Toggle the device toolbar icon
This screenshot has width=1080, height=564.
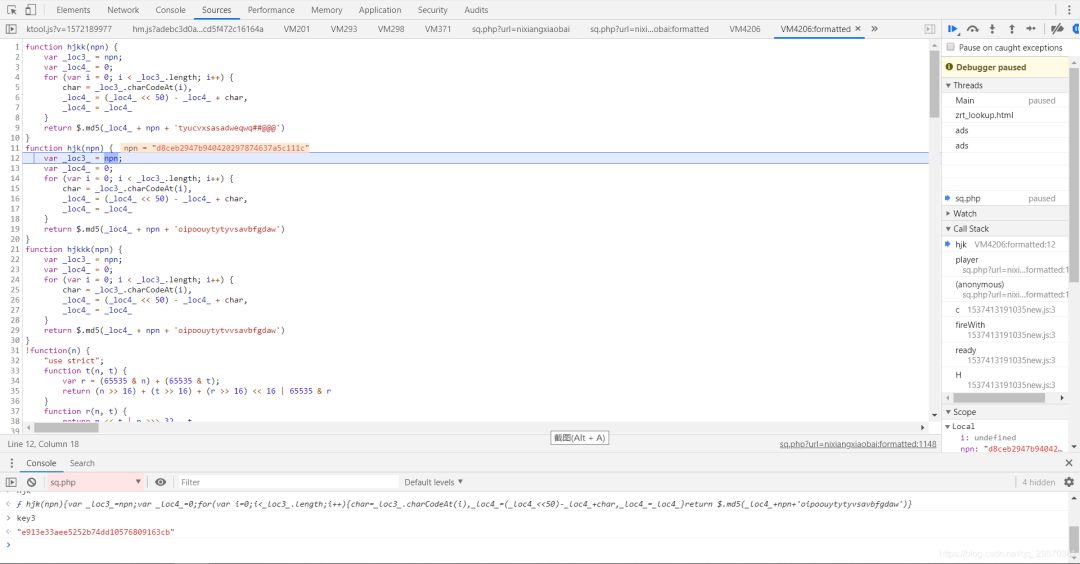pos(31,10)
